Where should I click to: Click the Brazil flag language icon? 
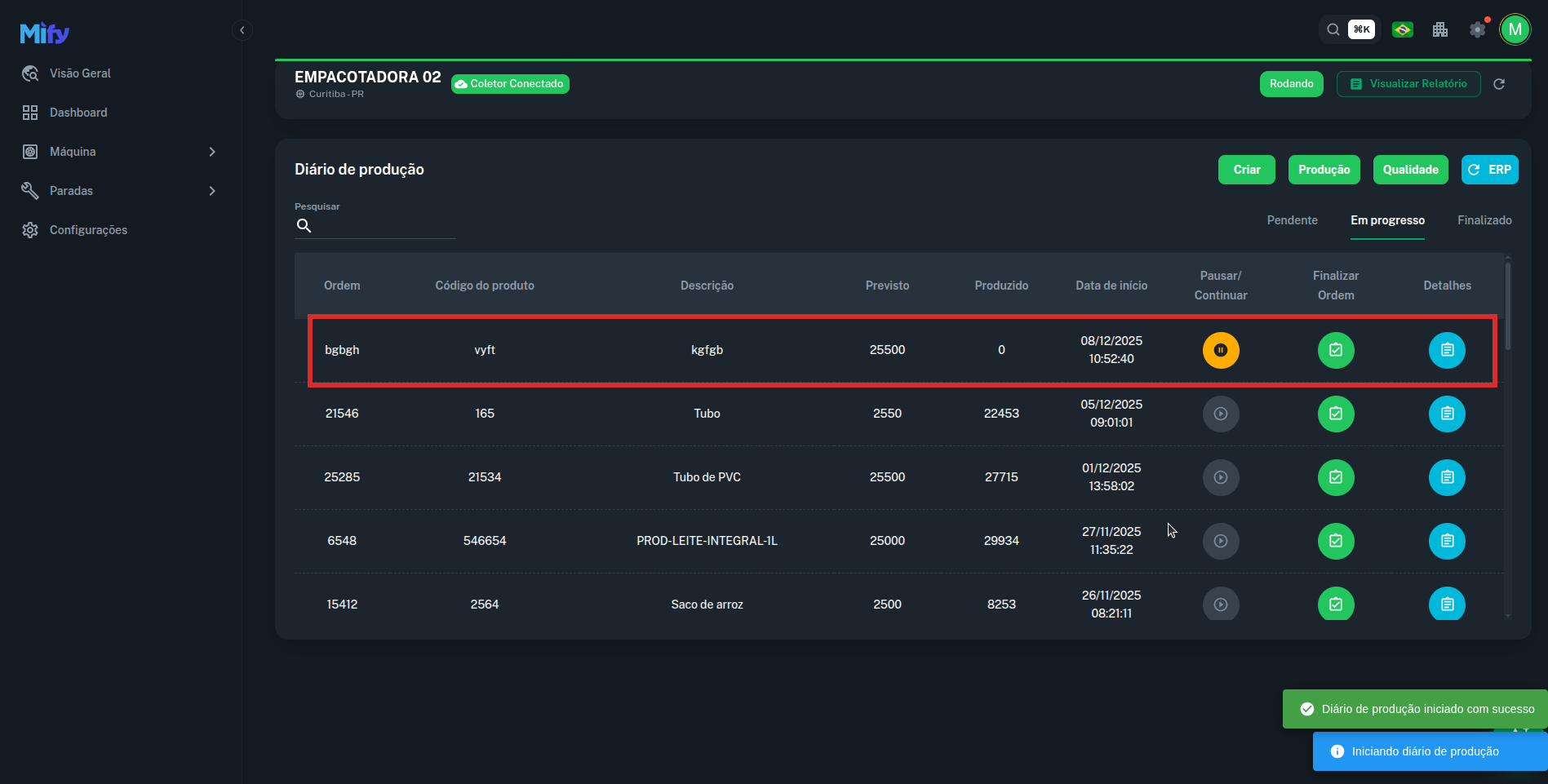pyautogui.click(x=1402, y=30)
